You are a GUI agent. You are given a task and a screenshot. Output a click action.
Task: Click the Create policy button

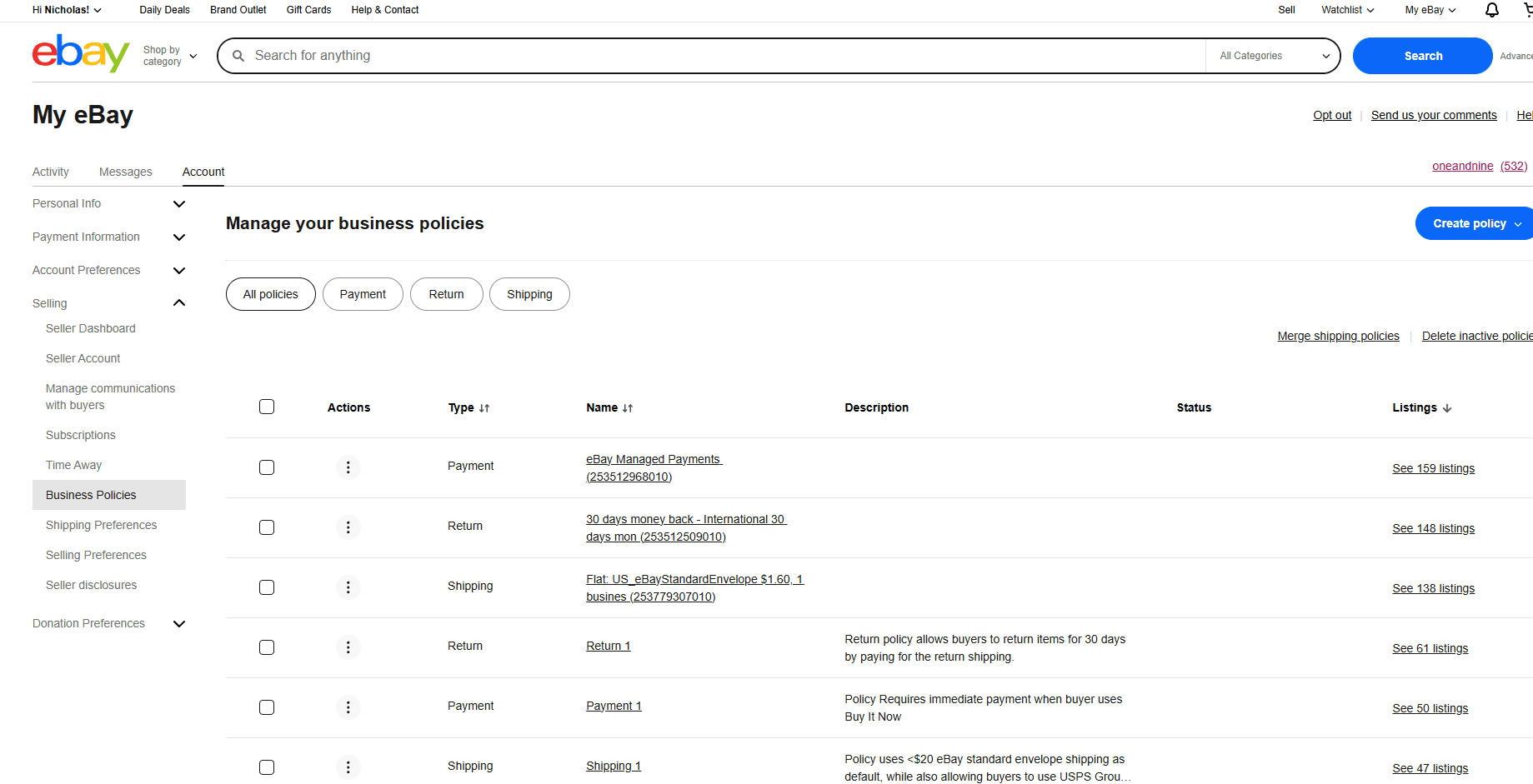1472,223
